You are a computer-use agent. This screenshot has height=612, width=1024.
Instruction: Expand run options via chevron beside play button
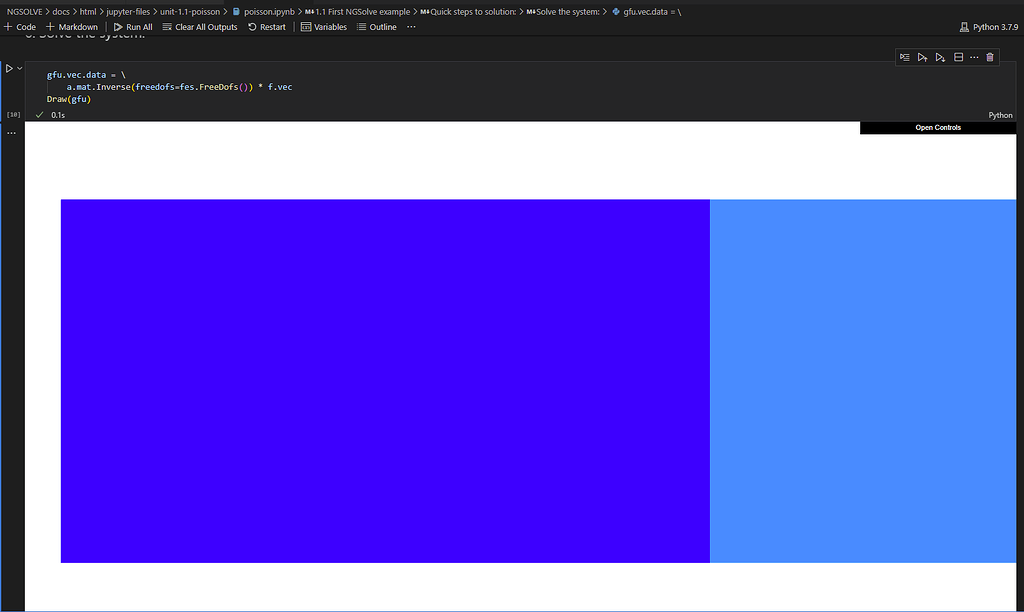point(17,67)
